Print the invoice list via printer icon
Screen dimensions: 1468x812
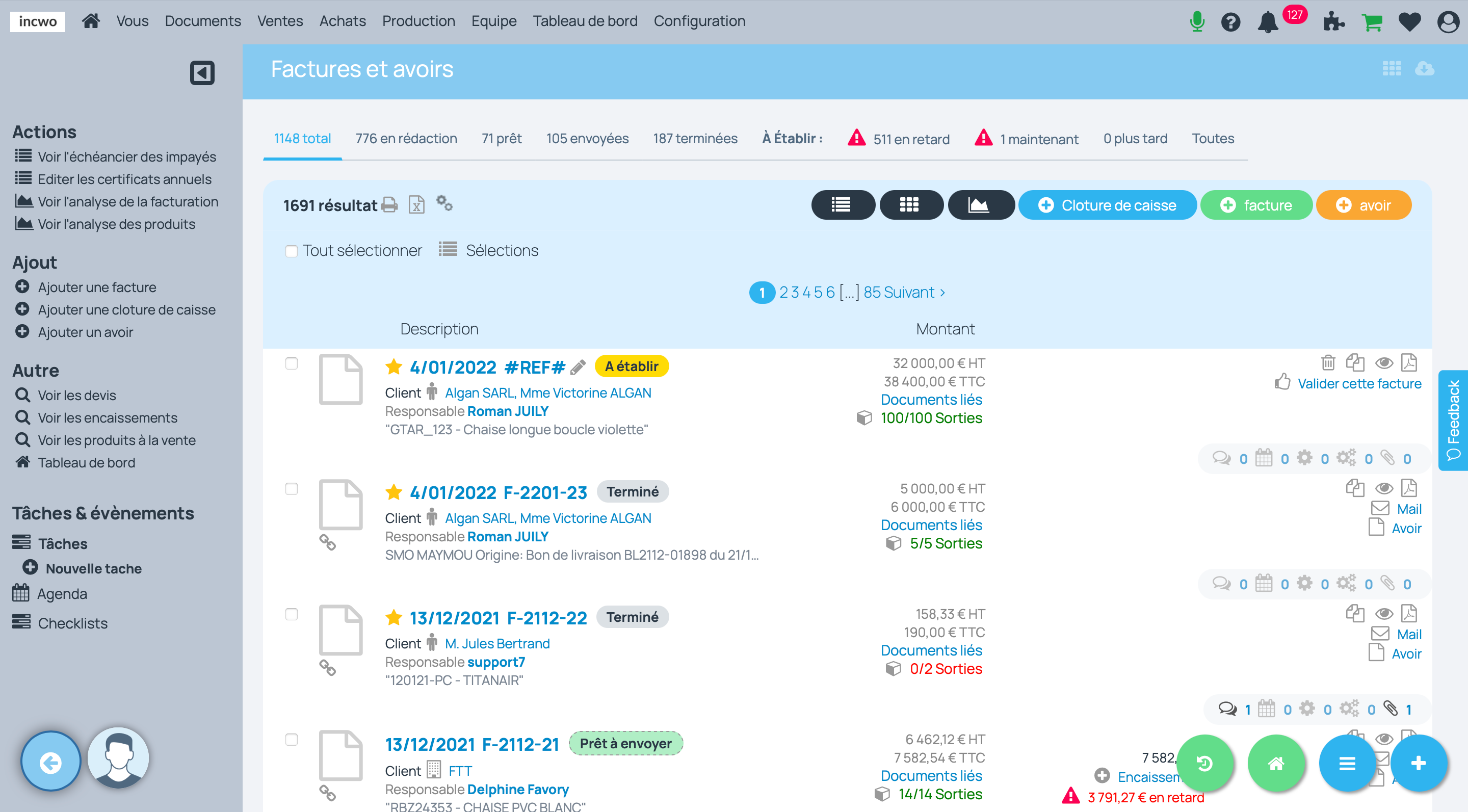(x=389, y=204)
